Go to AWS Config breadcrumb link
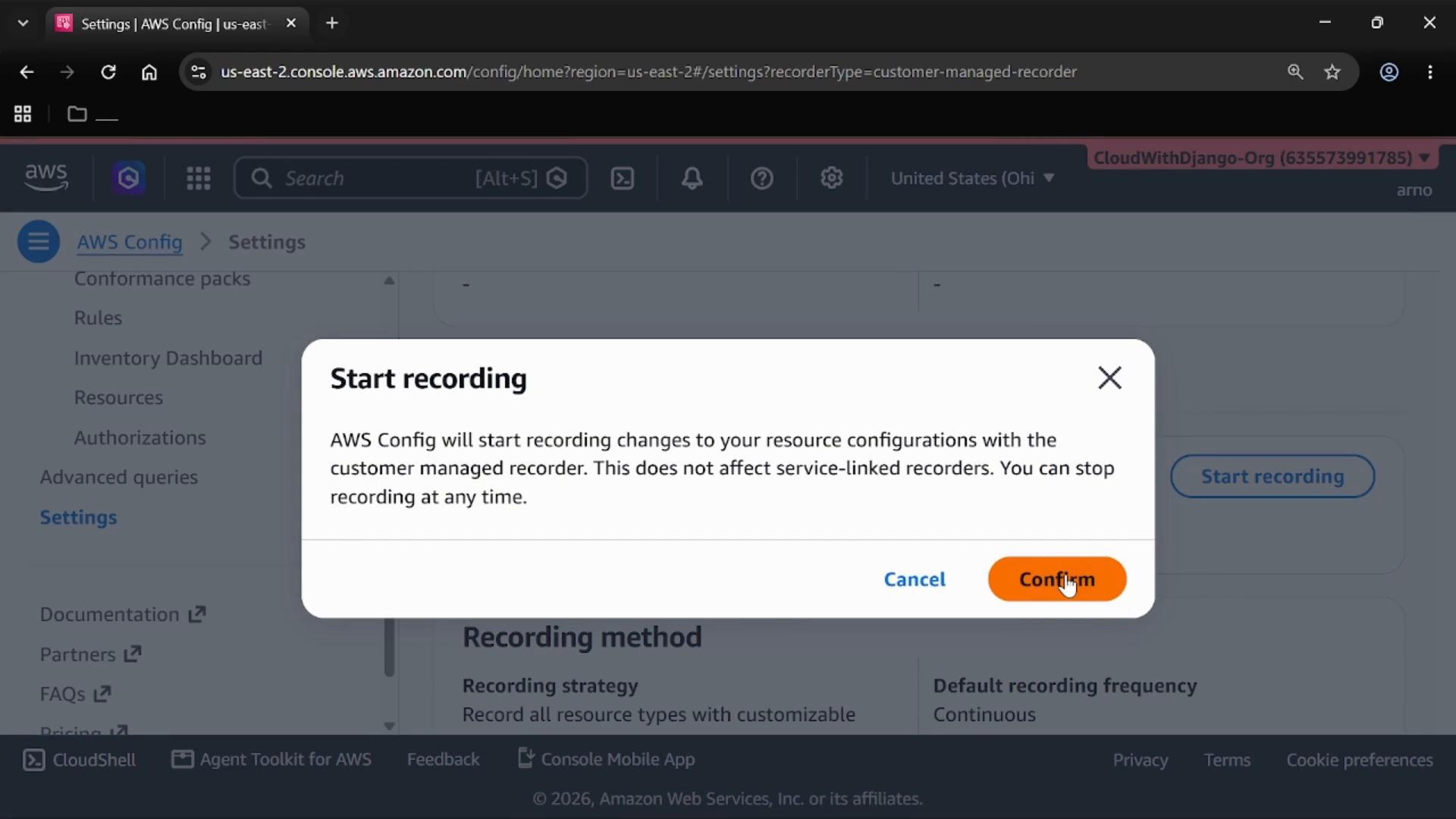Image resolution: width=1456 pixels, height=819 pixels. [x=130, y=242]
